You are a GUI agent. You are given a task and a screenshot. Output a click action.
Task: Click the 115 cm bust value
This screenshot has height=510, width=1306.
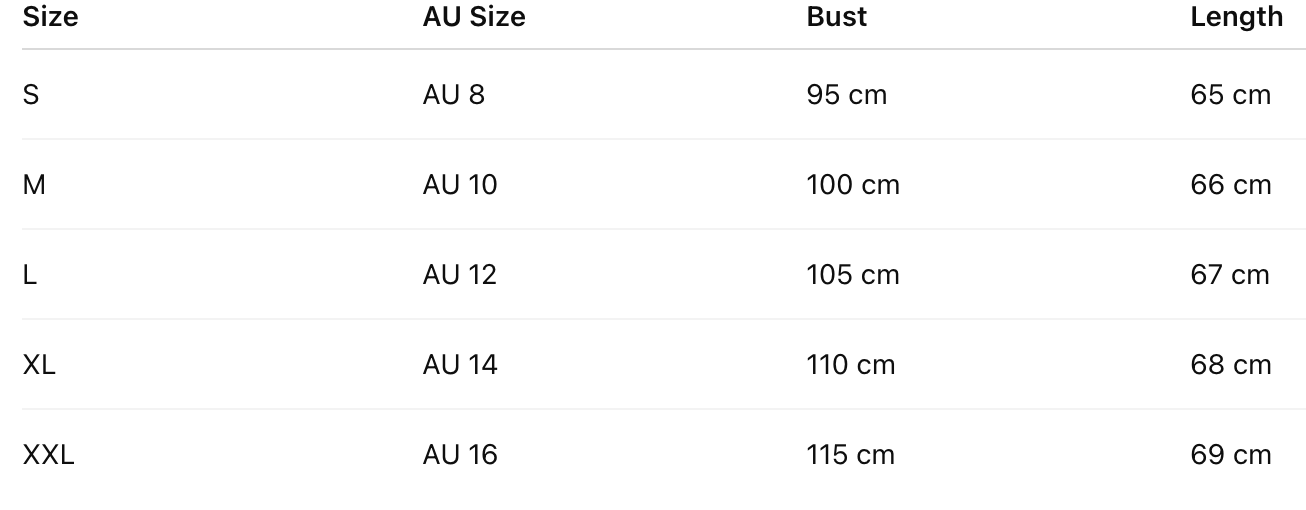pos(850,455)
